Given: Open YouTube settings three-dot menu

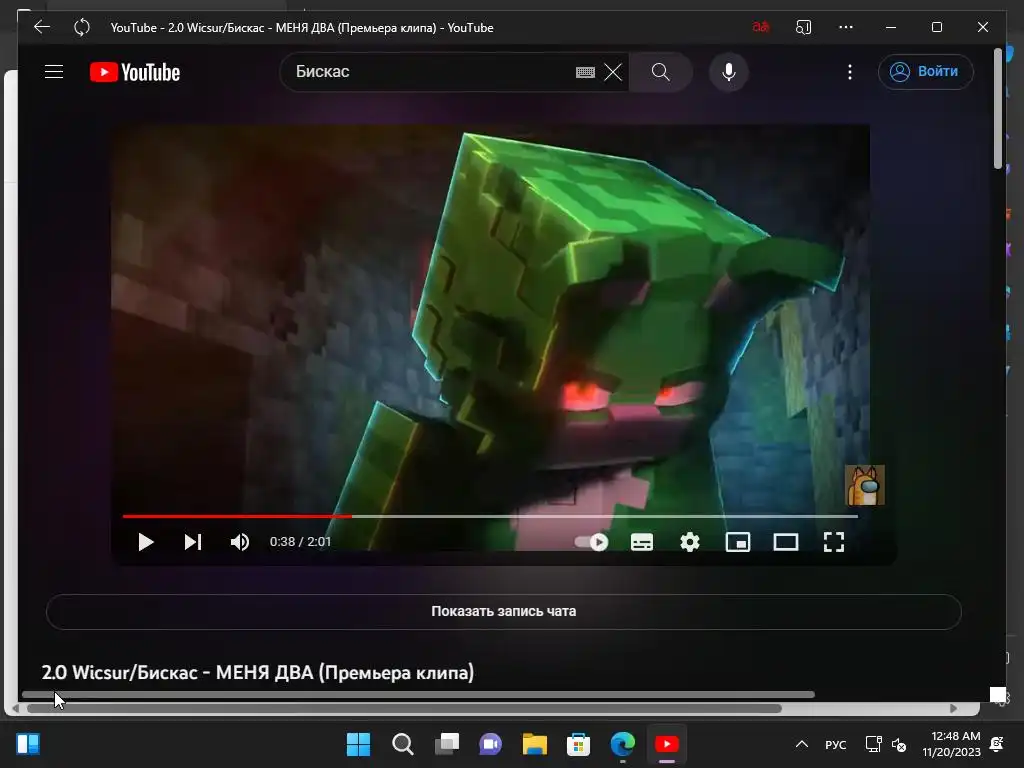Looking at the screenshot, I should (849, 72).
